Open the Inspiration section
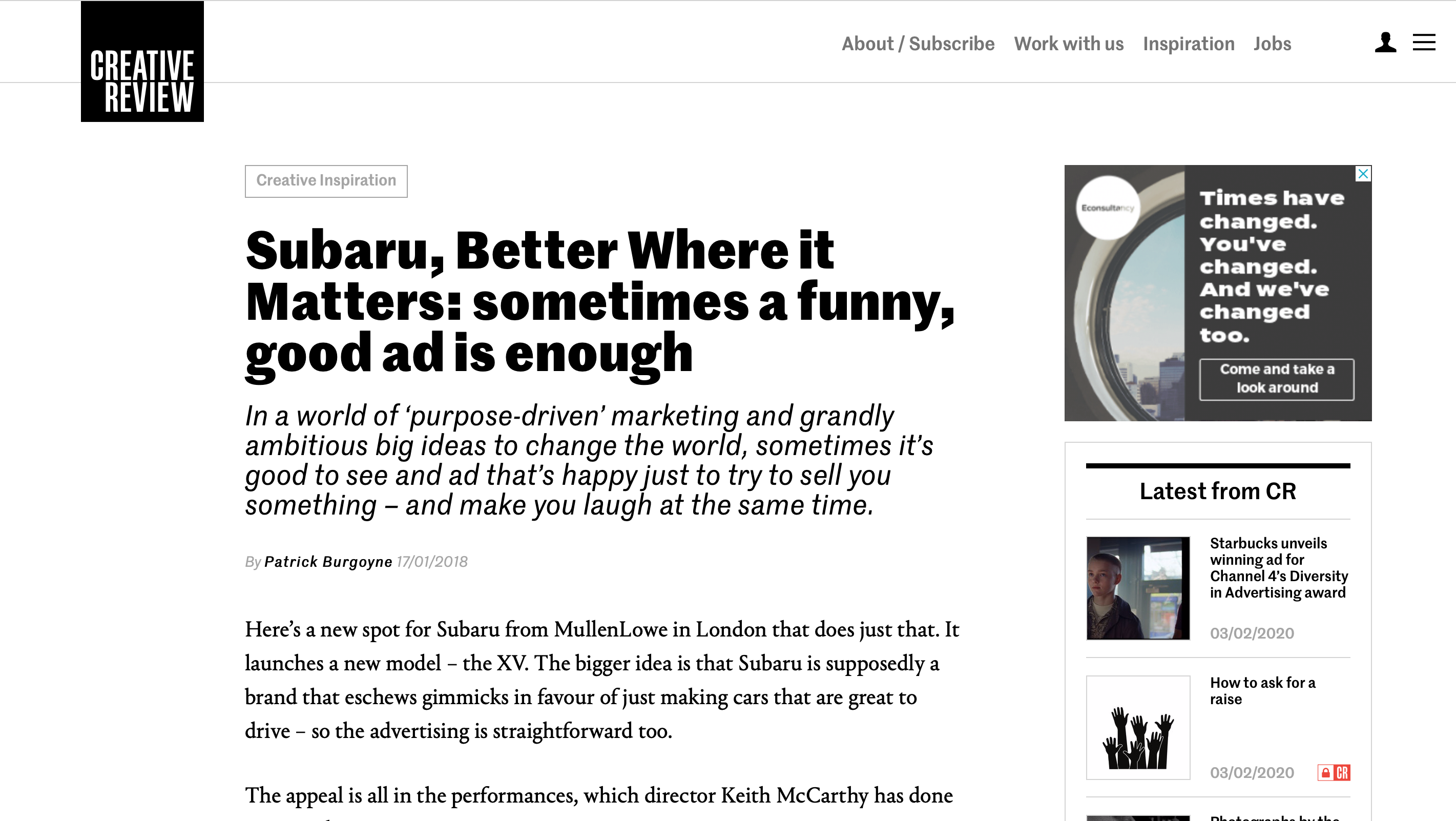Viewport: 1456px width, 821px height. point(1188,44)
